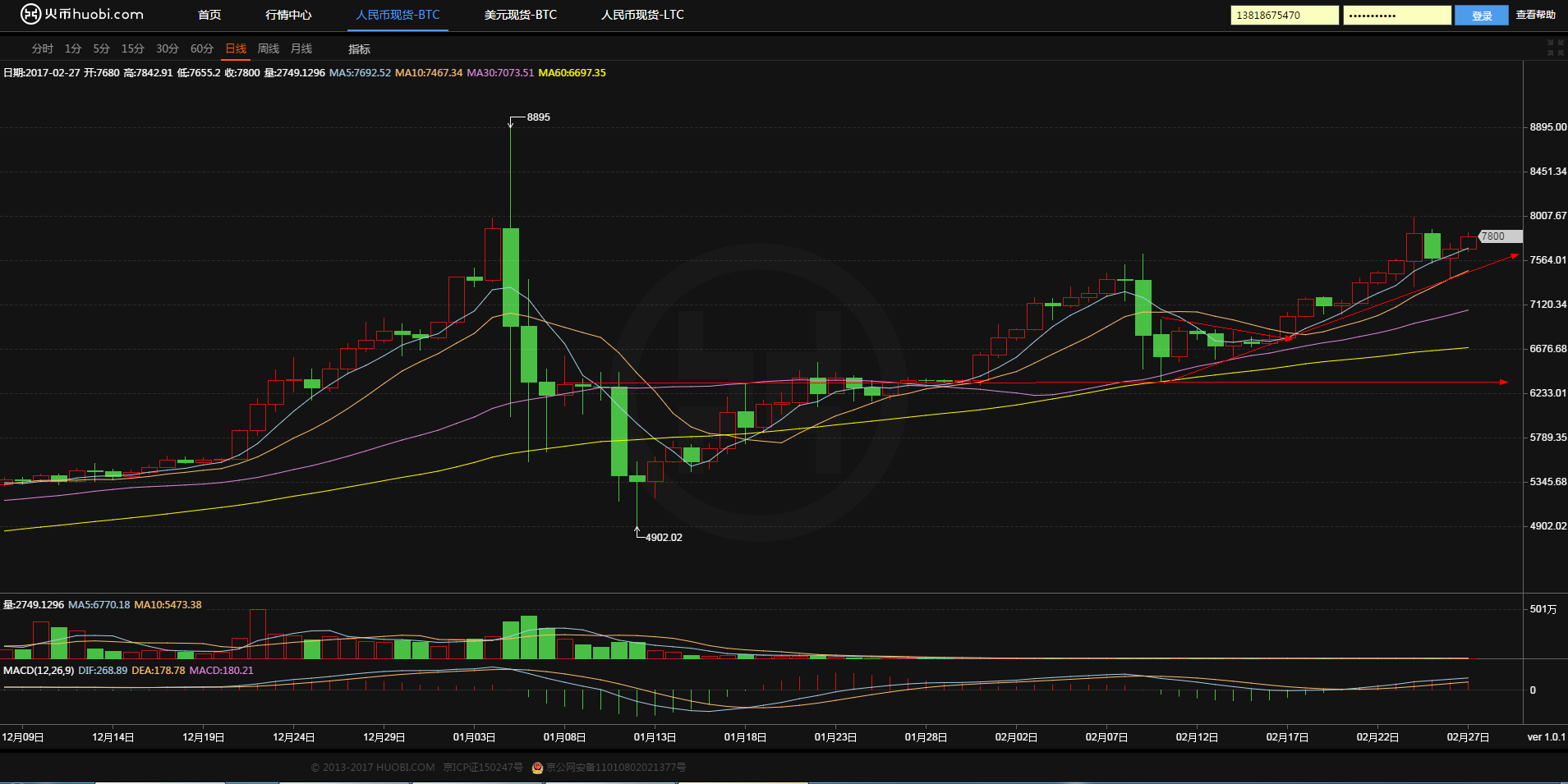
Task: Click the 京公网安备11010802021377号 footer link
Action: click(616, 768)
